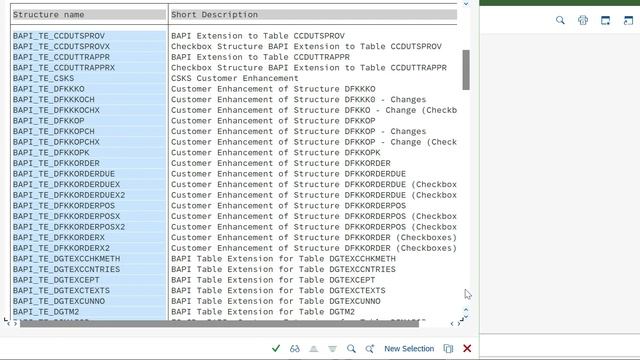Select structure BAPI_TE_CCDUTSPROV
Viewport: 640px width, 360px height.
pyautogui.click(x=59, y=36)
